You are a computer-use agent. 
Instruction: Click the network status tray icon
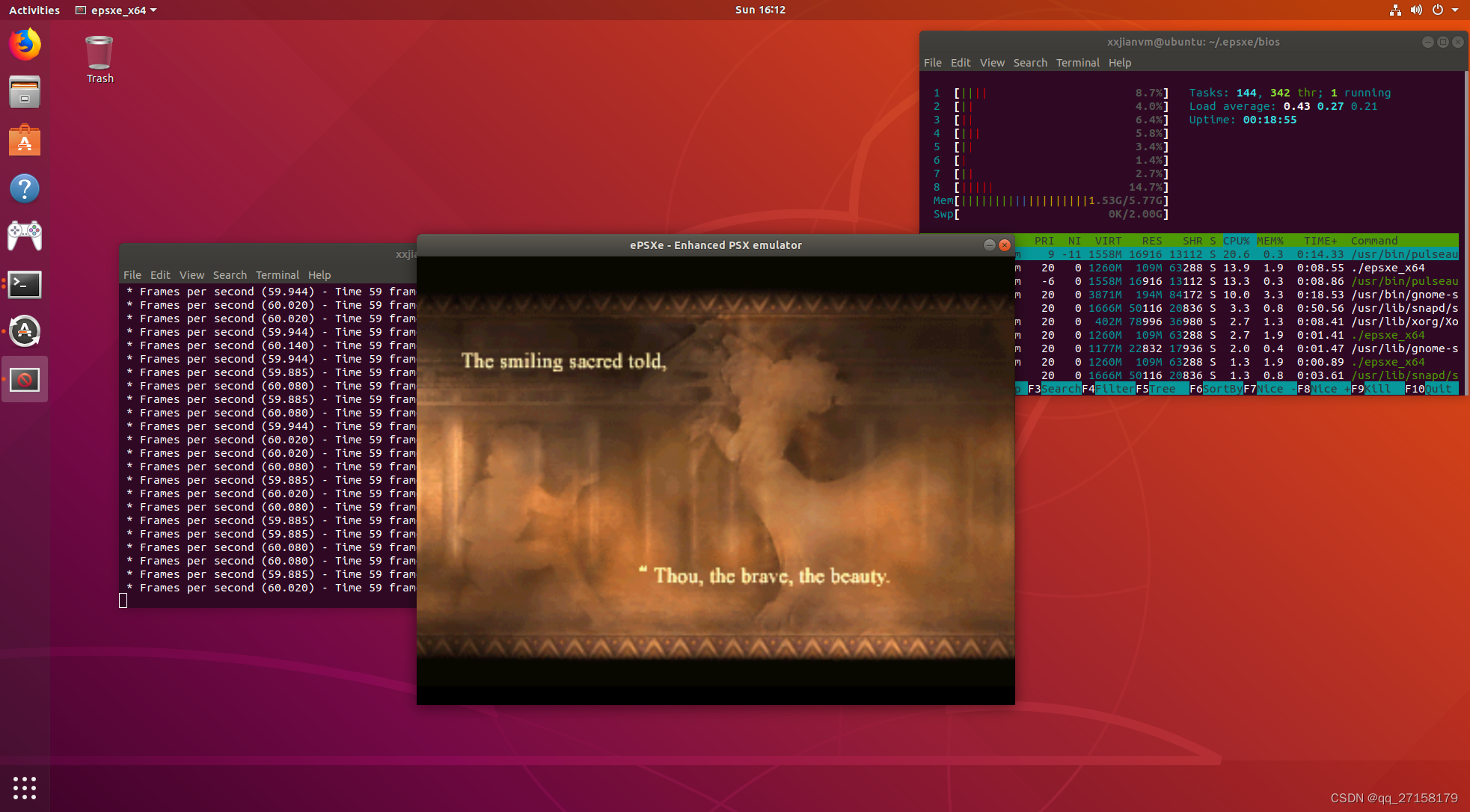click(1395, 10)
